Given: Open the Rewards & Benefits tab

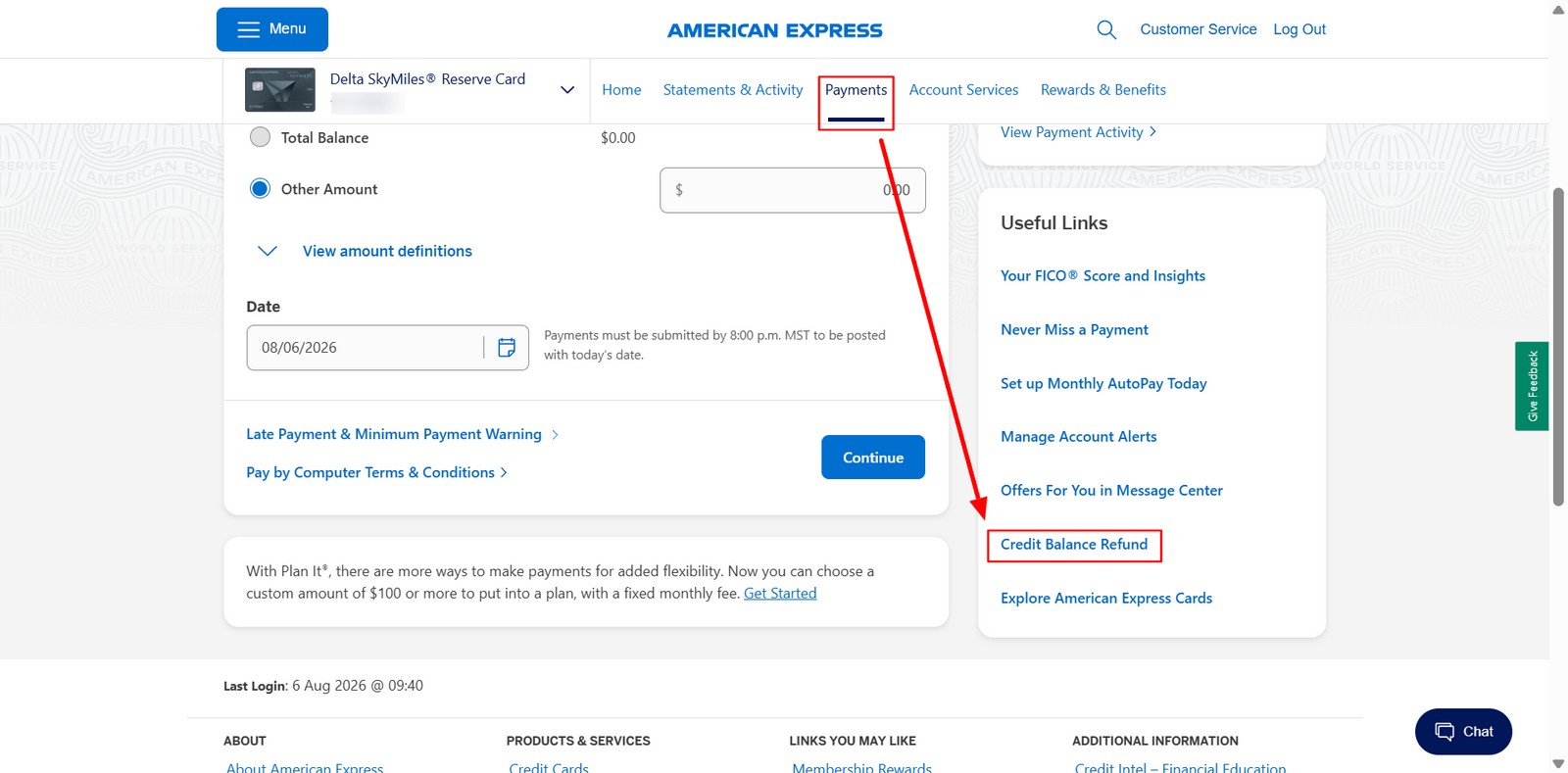Looking at the screenshot, I should 1103,90.
